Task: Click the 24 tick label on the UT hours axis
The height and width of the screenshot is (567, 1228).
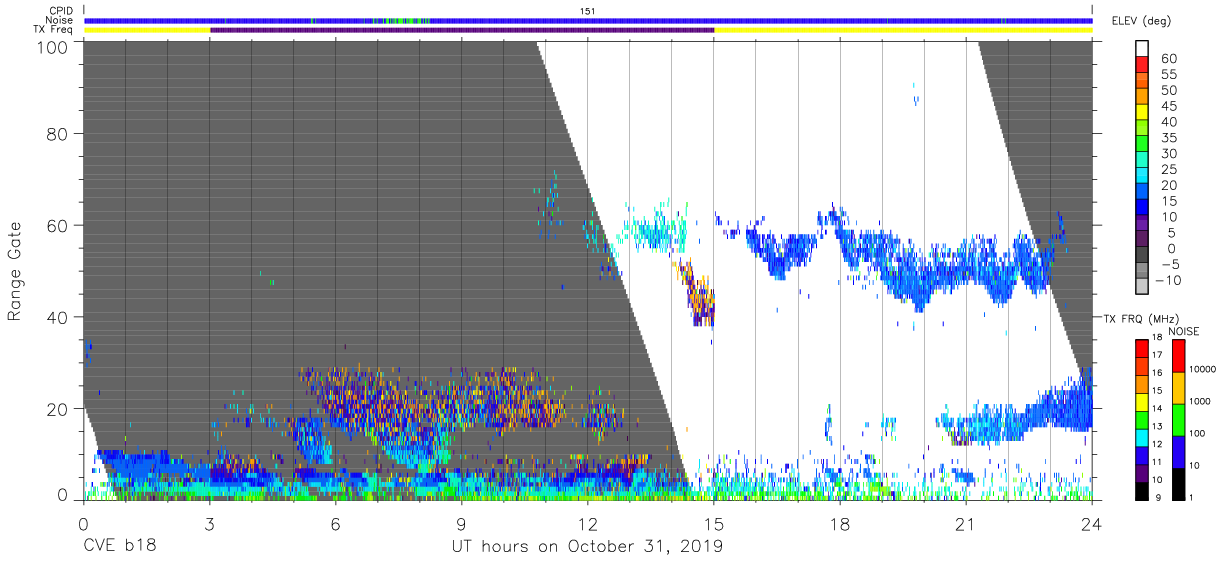Action: point(1092,522)
